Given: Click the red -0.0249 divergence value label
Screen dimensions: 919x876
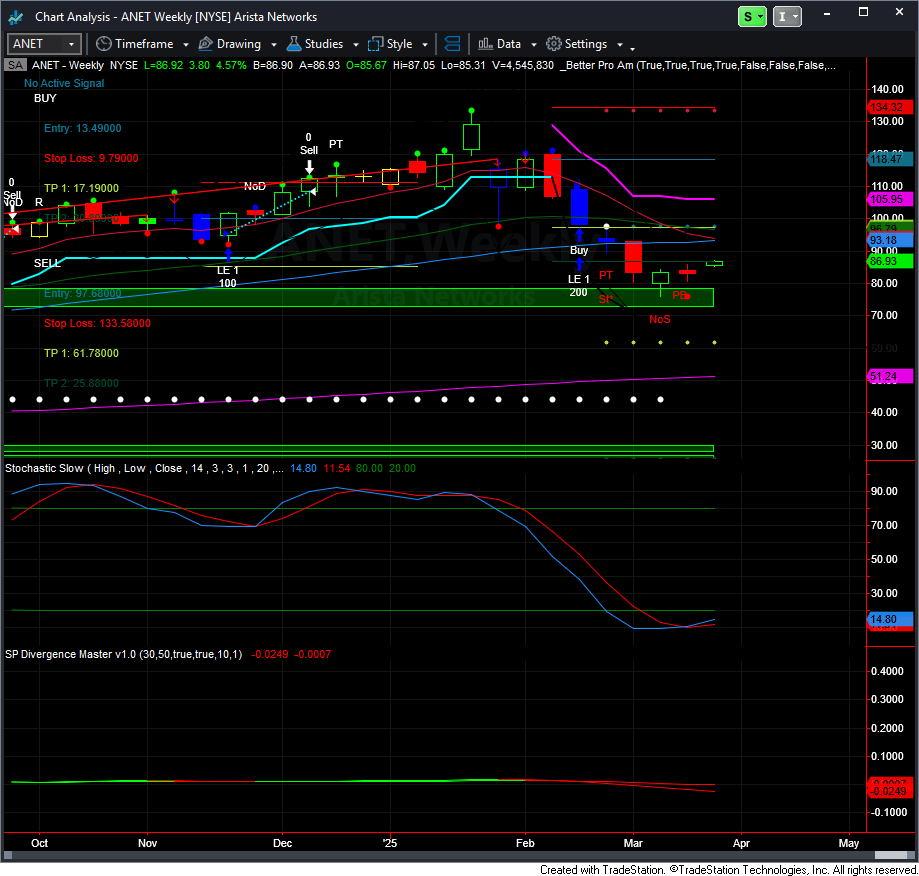Looking at the screenshot, I should [x=889, y=792].
